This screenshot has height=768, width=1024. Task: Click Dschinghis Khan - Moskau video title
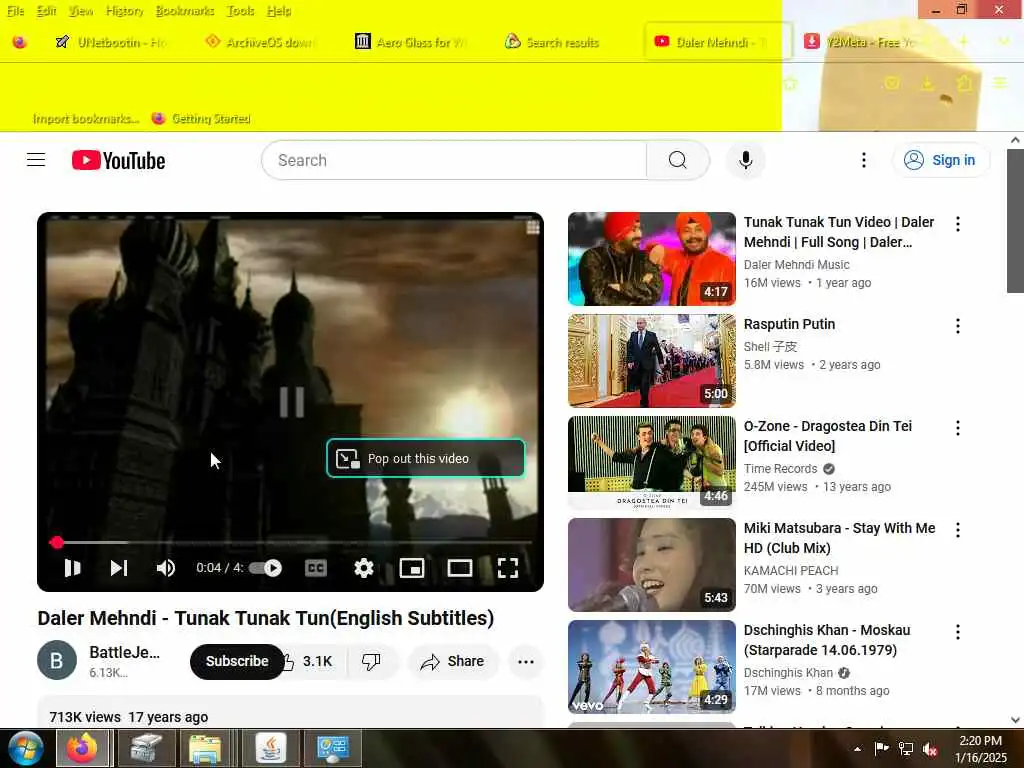point(827,640)
